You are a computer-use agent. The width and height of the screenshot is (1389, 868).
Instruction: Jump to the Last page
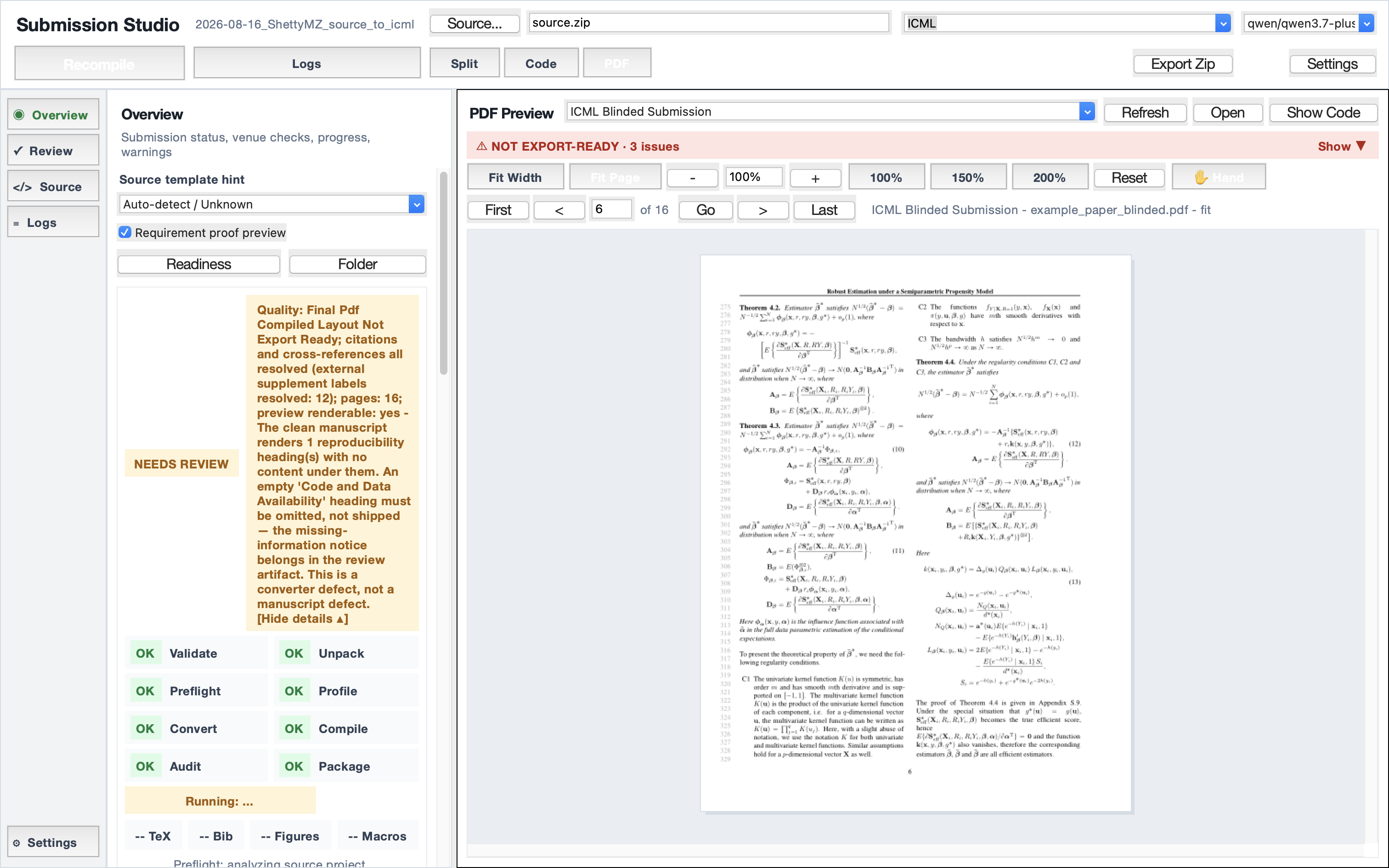[x=824, y=210]
